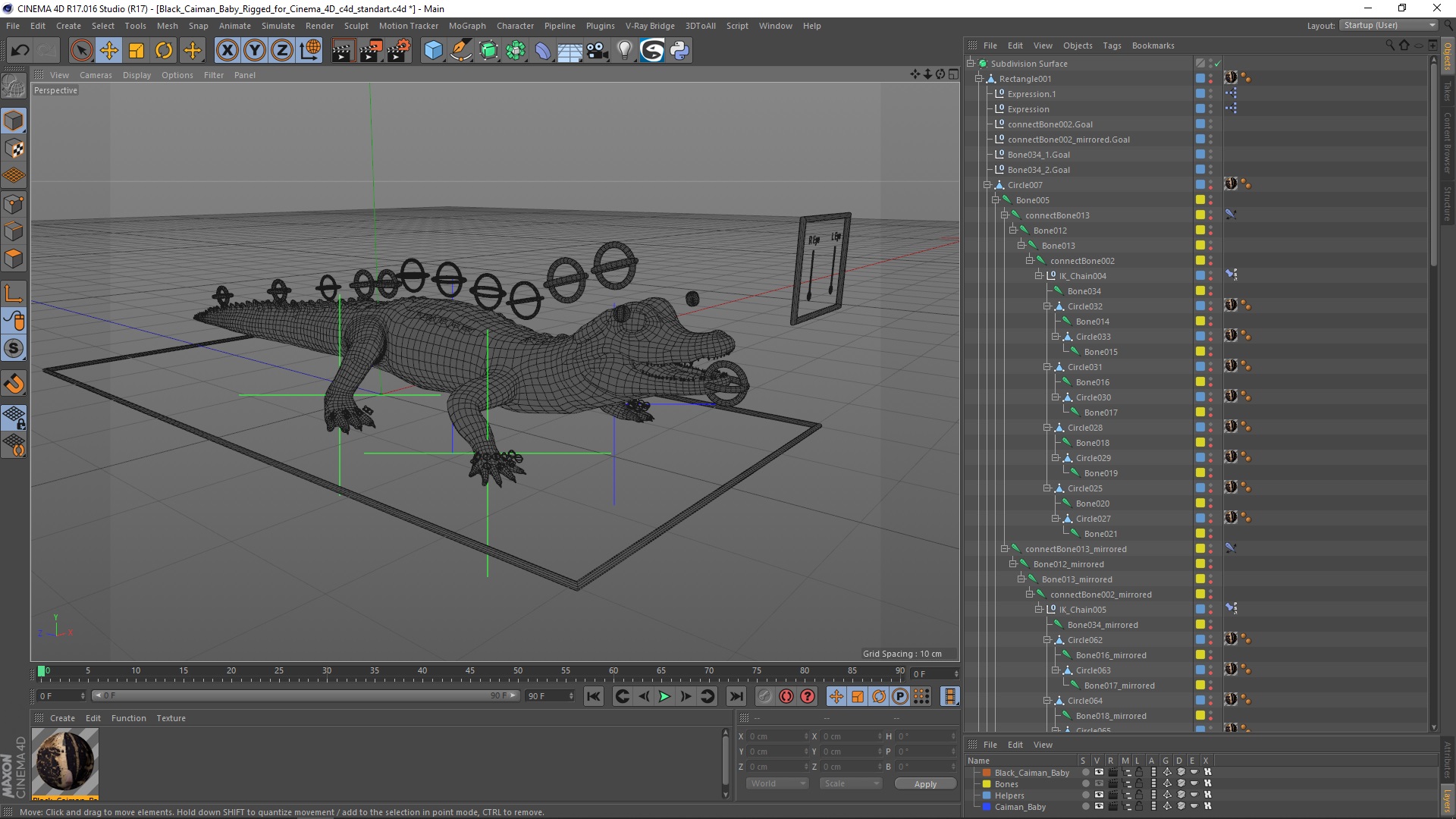Viewport: 1456px width, 819px height.
Task: Toggle Caiman_Baby layer render icon
Action: (1112, 807)
